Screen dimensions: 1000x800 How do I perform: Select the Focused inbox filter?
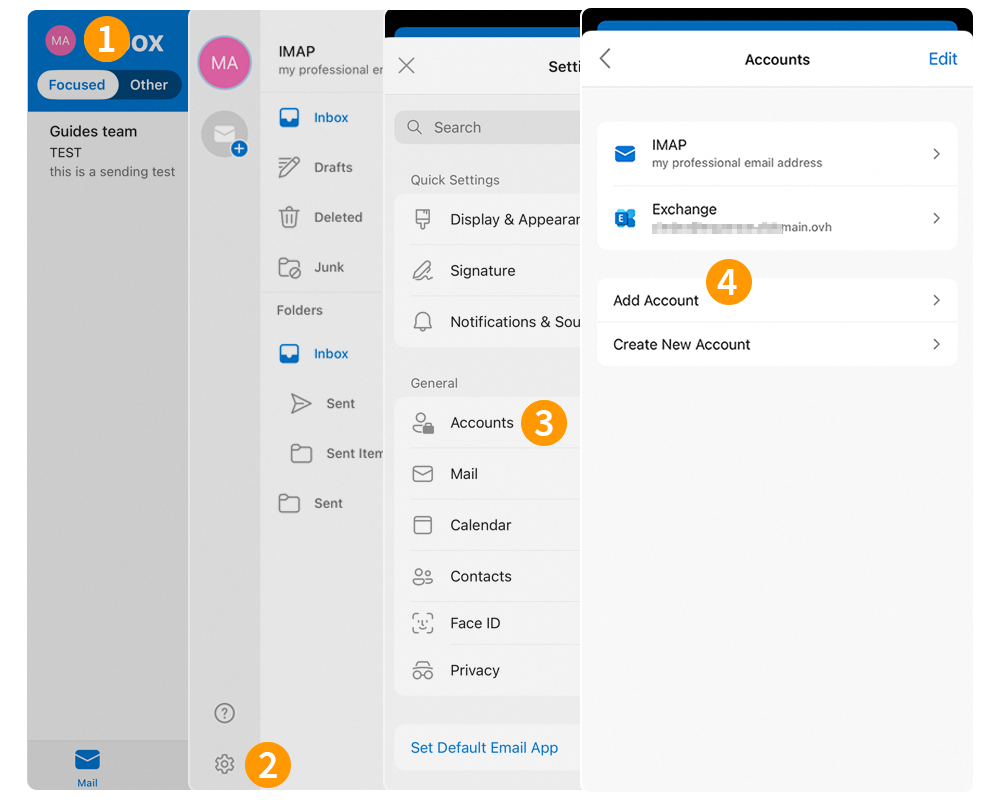77,85
